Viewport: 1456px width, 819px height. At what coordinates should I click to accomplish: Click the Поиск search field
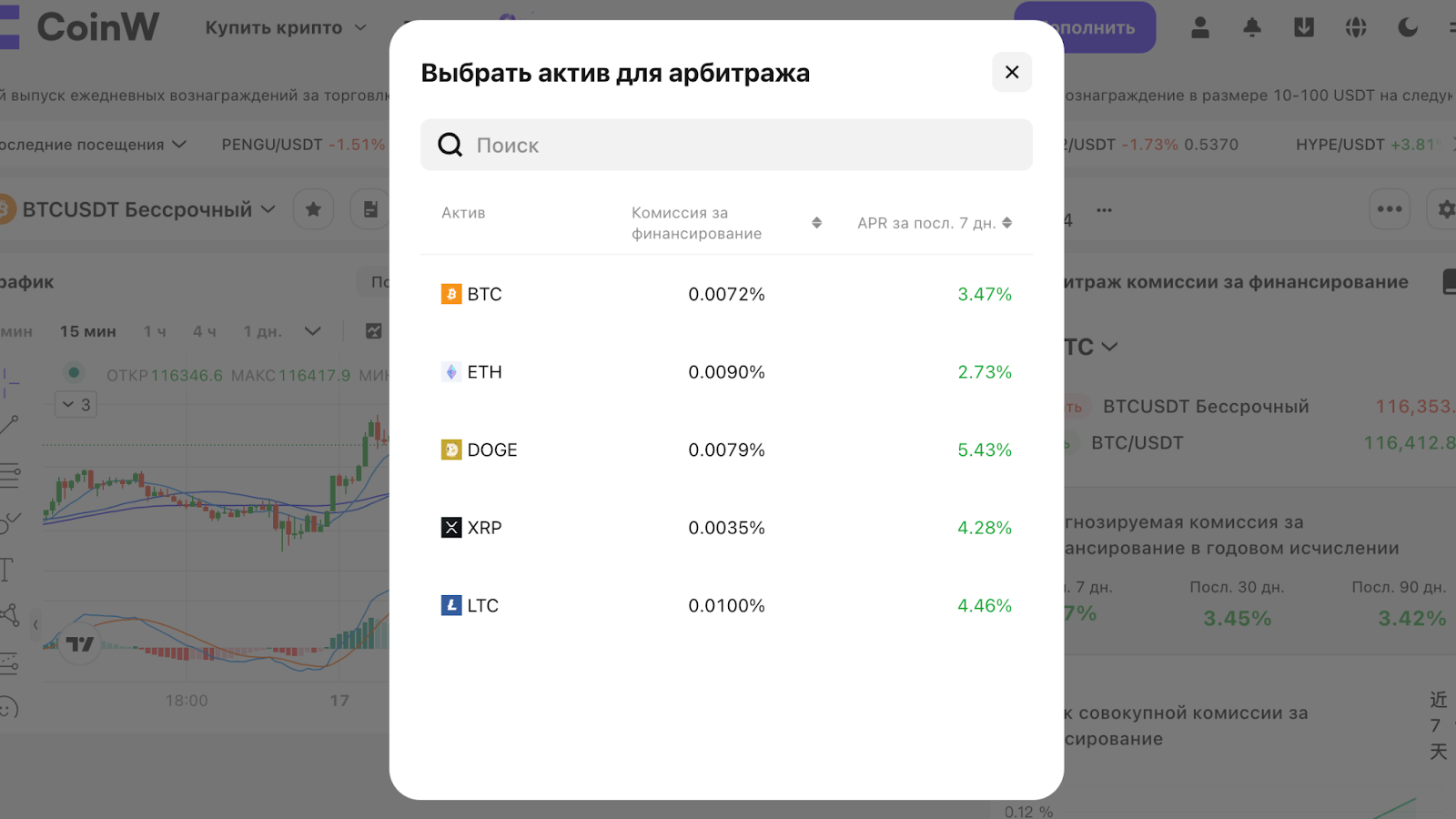tap(726, 145)
